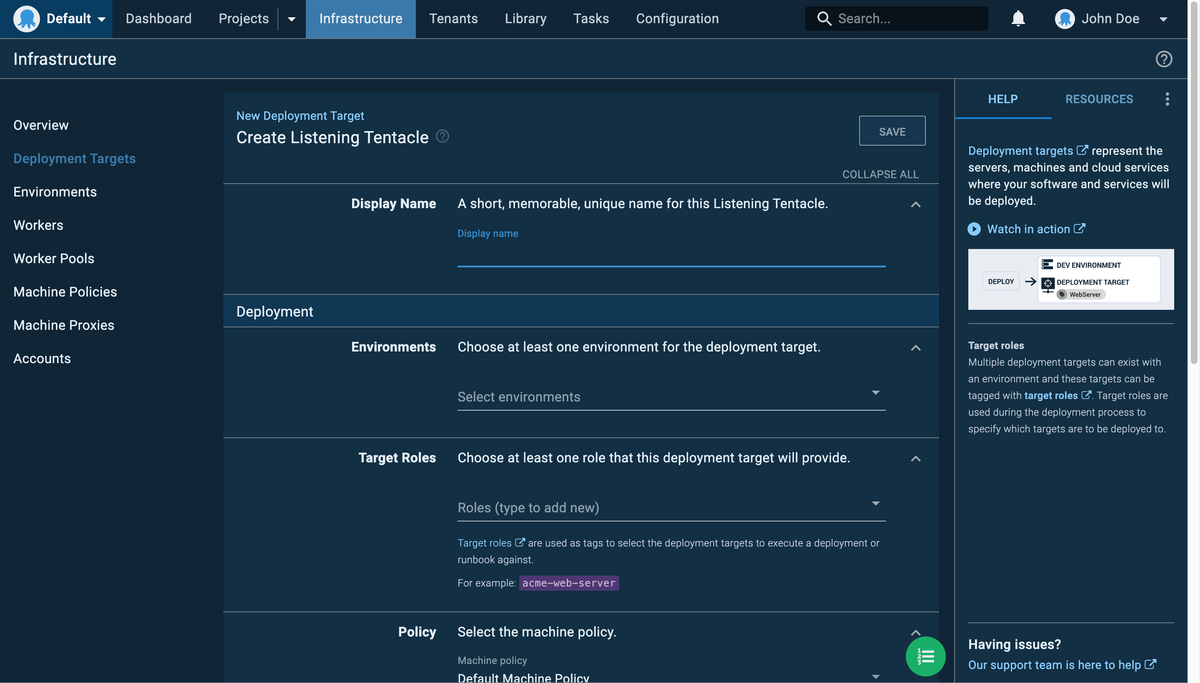Click the Octopus logo space avatar
Image resolution: width=1200 pixels, height=683 pixels.
tap(27, 19)
